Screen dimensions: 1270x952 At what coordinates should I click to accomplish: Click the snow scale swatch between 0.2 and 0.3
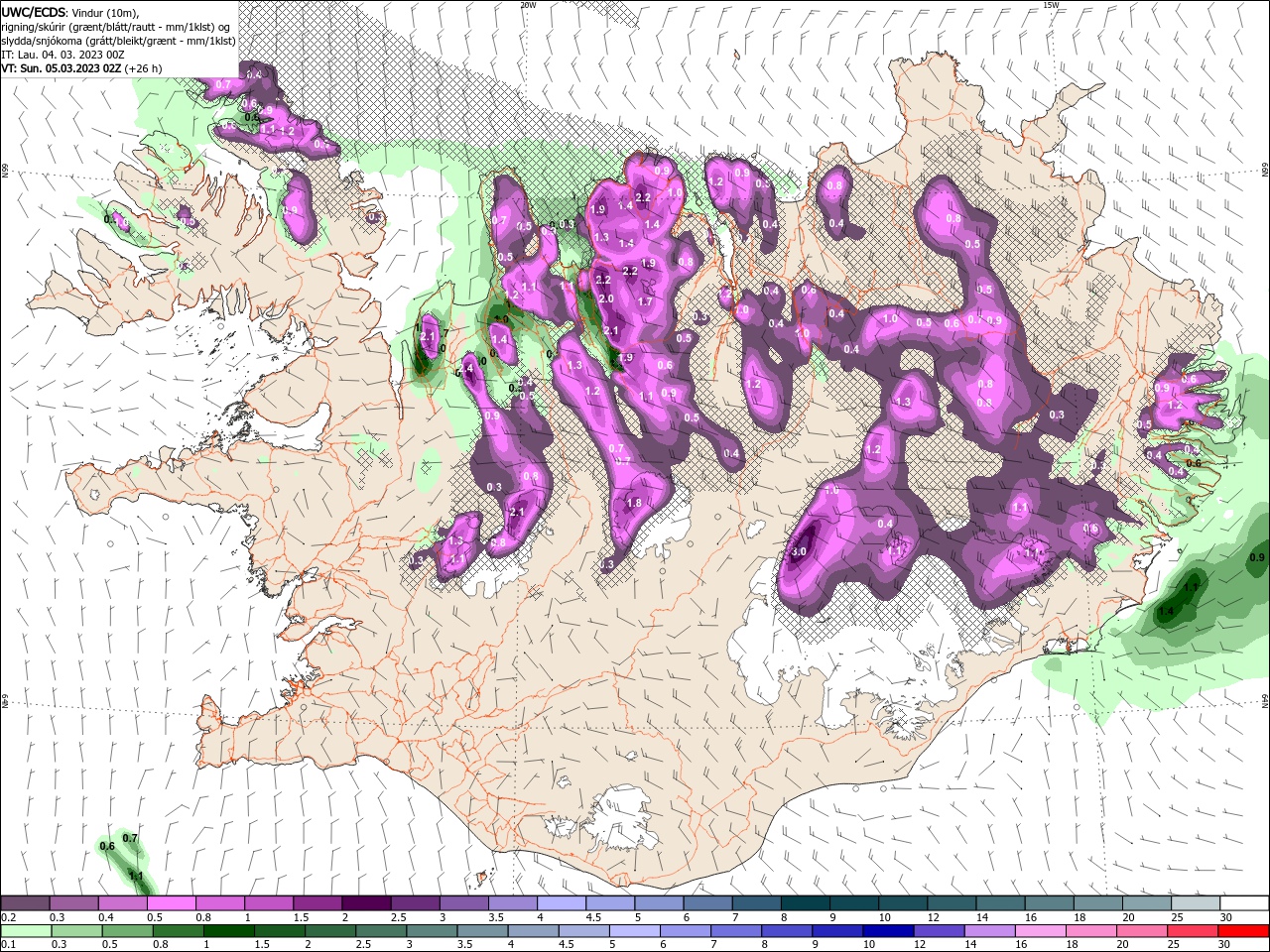coord(25,903)
